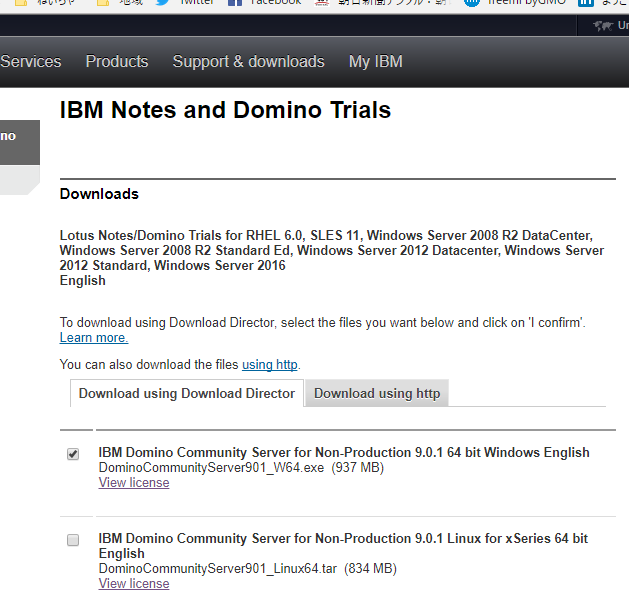Click the Facebook bookmark icon
This screenshot has height=593, width=629.
pyautogui.click(x=235, y=2)
